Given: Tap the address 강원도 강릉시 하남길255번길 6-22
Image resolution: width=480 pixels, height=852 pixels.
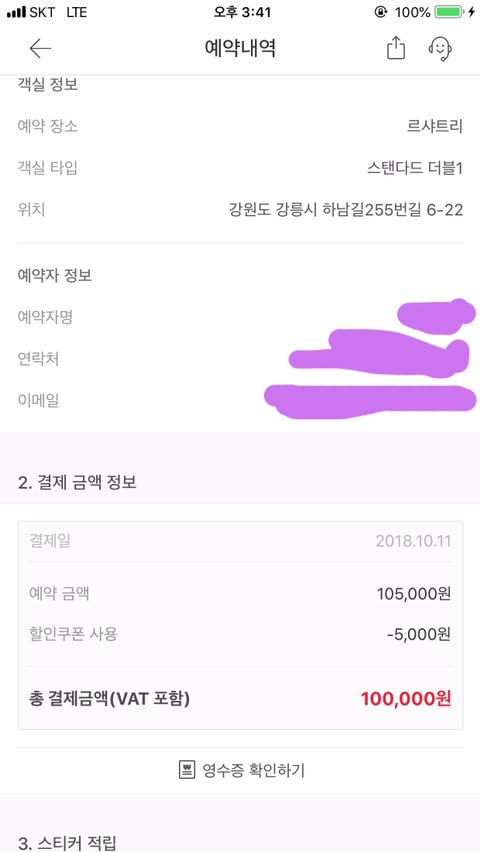Looking at the screenshot, I should coord(346,210).
